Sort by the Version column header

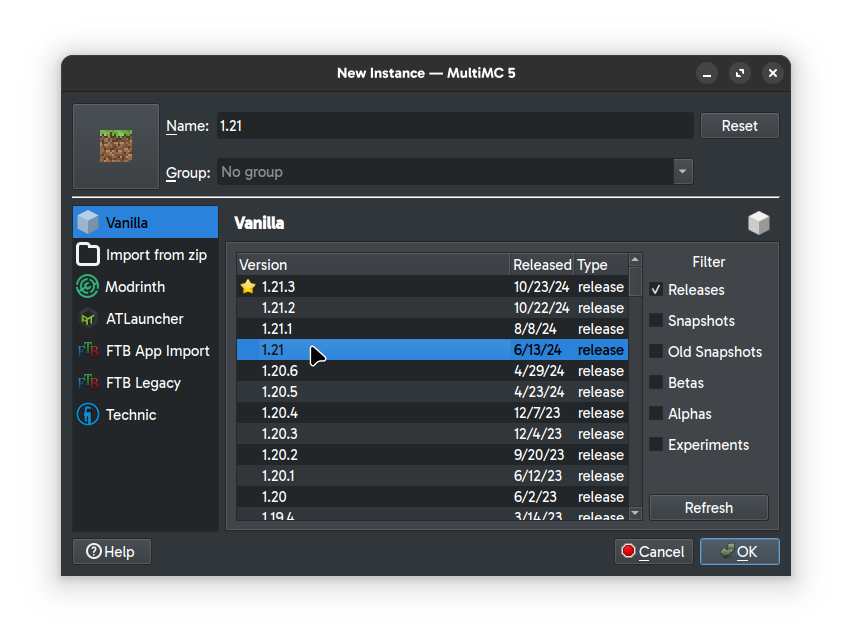point(372,265)
